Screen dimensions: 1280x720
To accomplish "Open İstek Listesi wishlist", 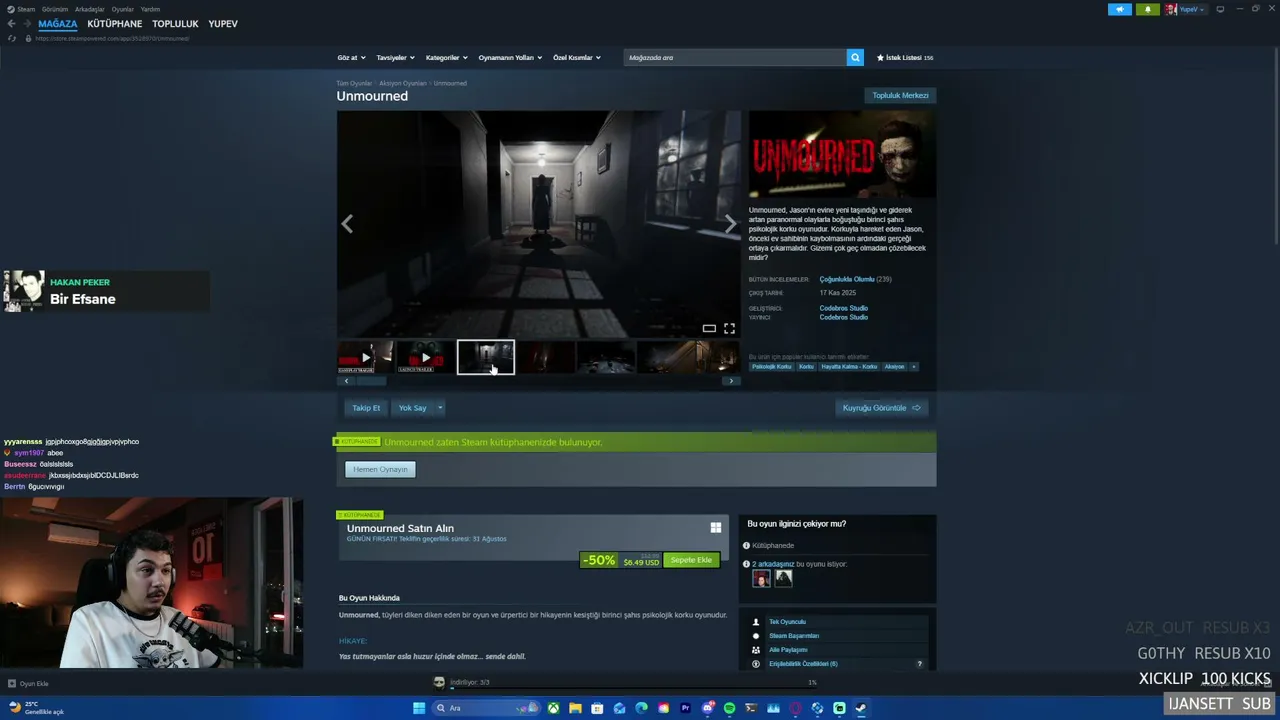I will pyautogui.click(x=905, y=58).
